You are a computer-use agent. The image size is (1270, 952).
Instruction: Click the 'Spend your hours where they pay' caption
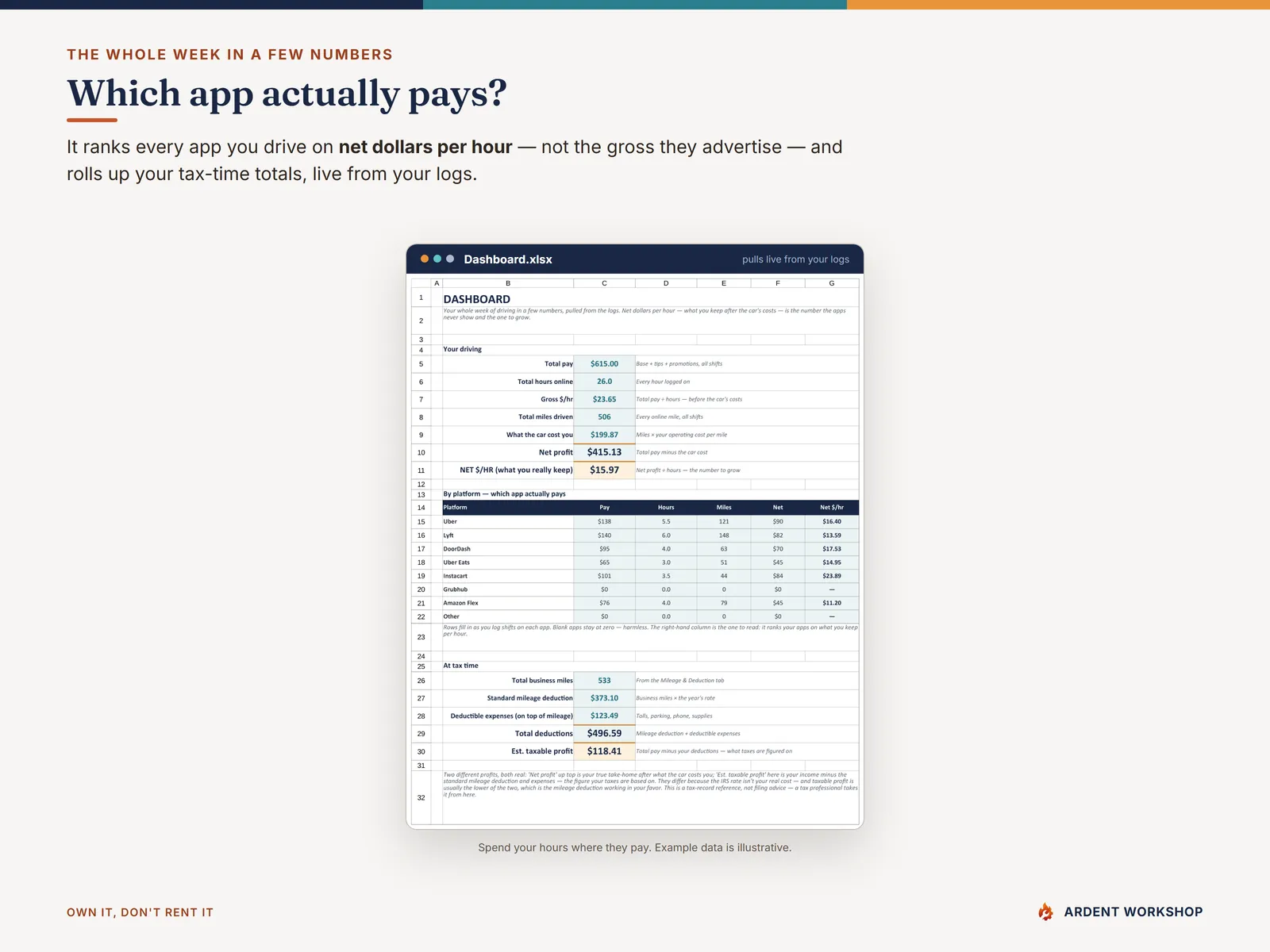click(634, 847)
